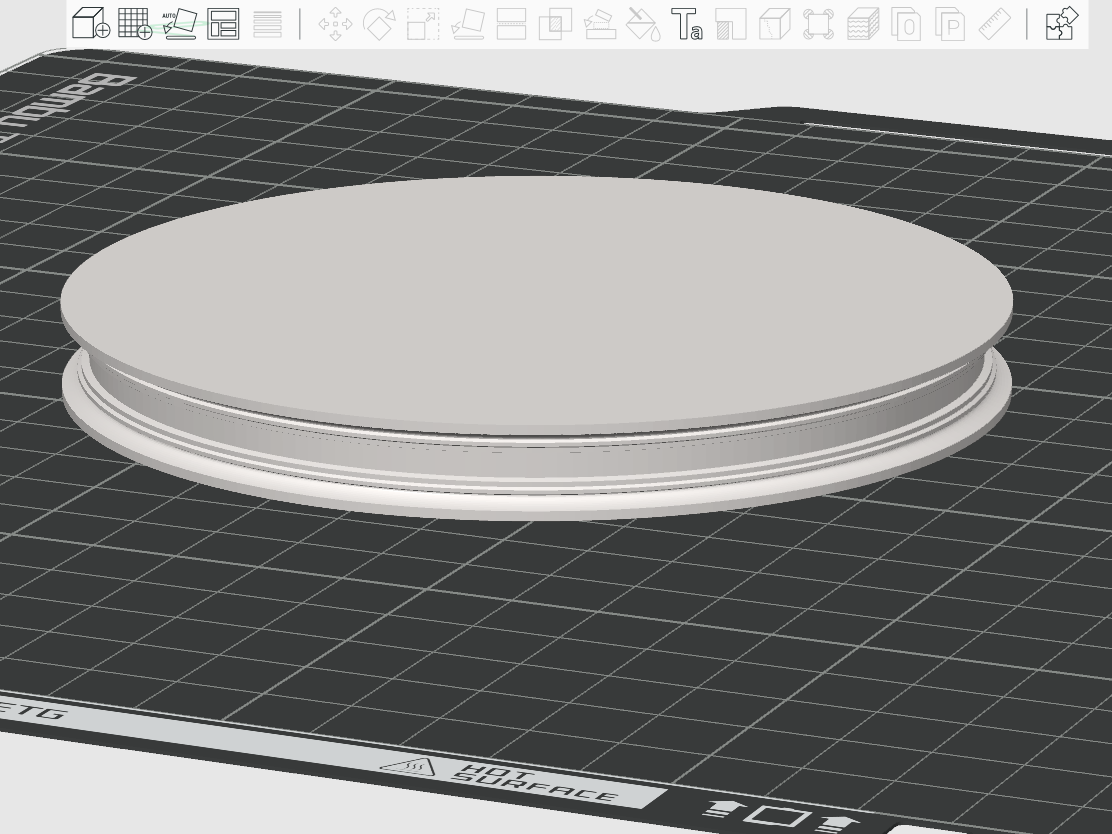
Task: Open the Brim ears tool
Action: click(x=818, y=23)
